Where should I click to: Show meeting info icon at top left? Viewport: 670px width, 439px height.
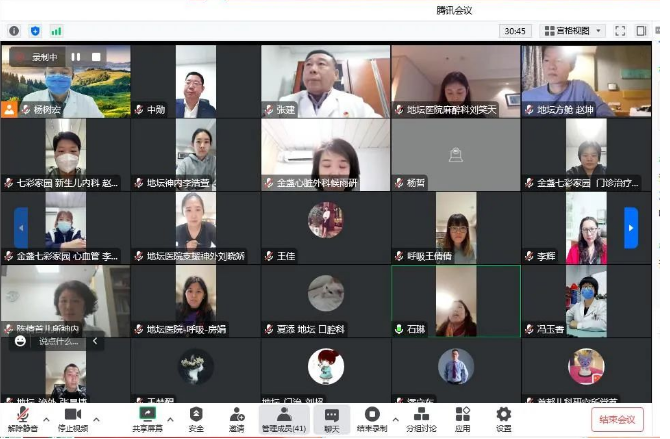click(14, 31)
